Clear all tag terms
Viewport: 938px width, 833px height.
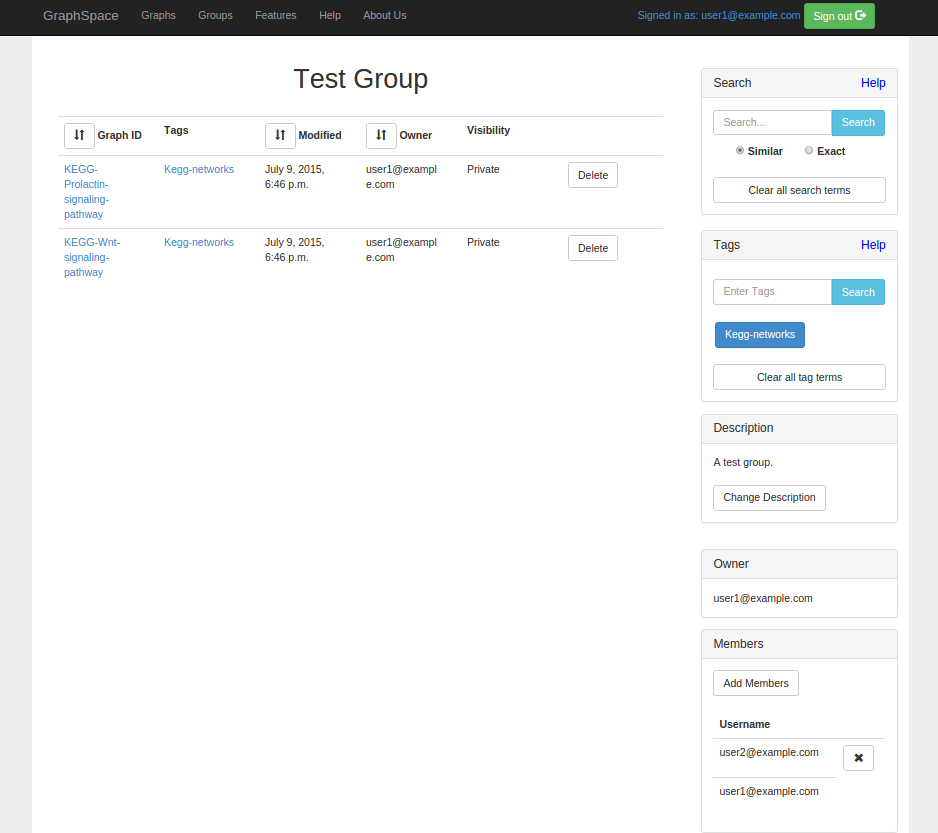799,377
